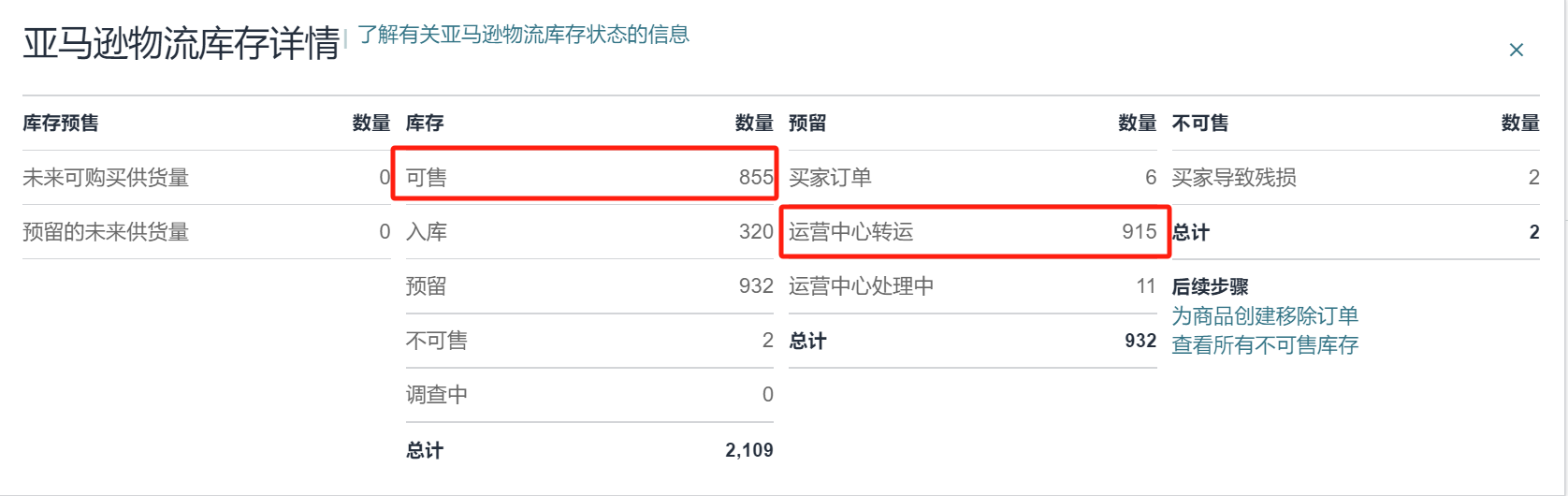Click the 亚马逊物流库存详情 dialog title

point(181,43)
